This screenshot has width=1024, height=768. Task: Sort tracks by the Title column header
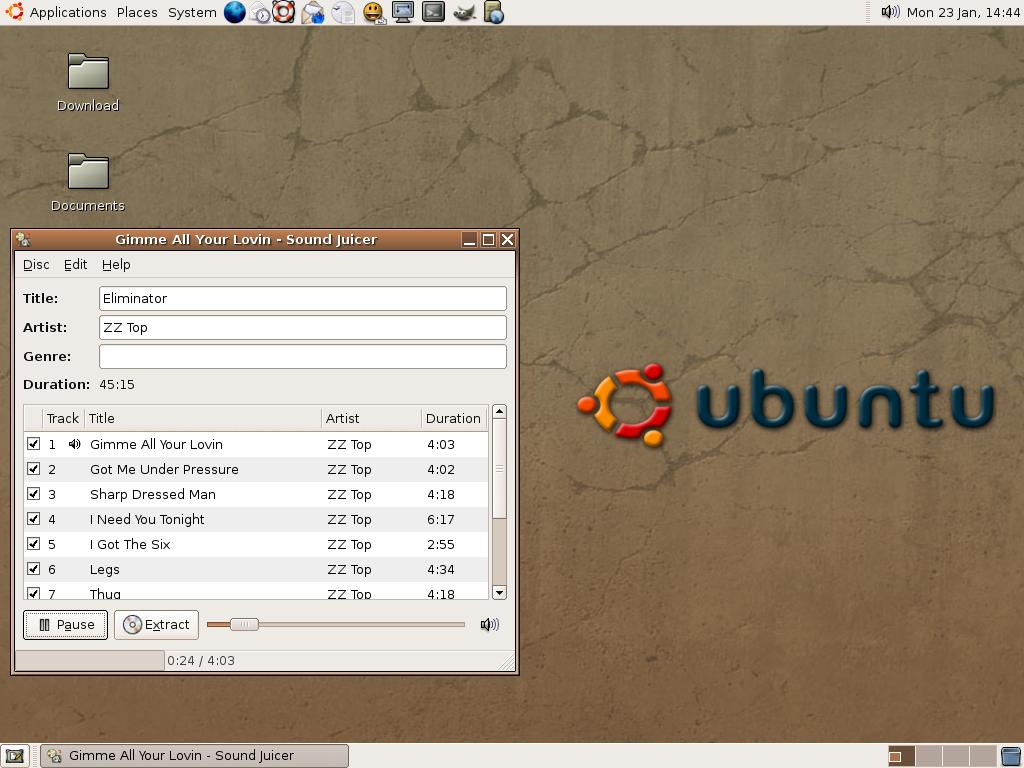pos(202,419)
